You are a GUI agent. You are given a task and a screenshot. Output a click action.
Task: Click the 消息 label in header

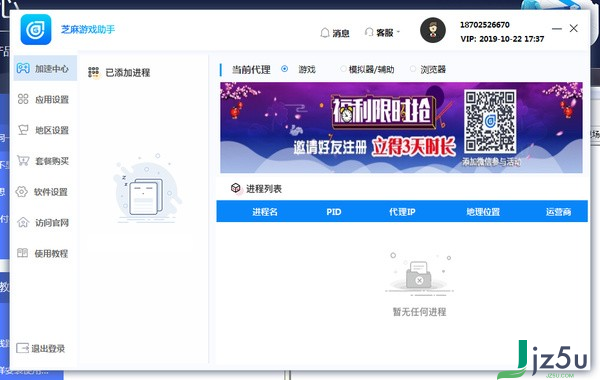[x=341, y=33]
